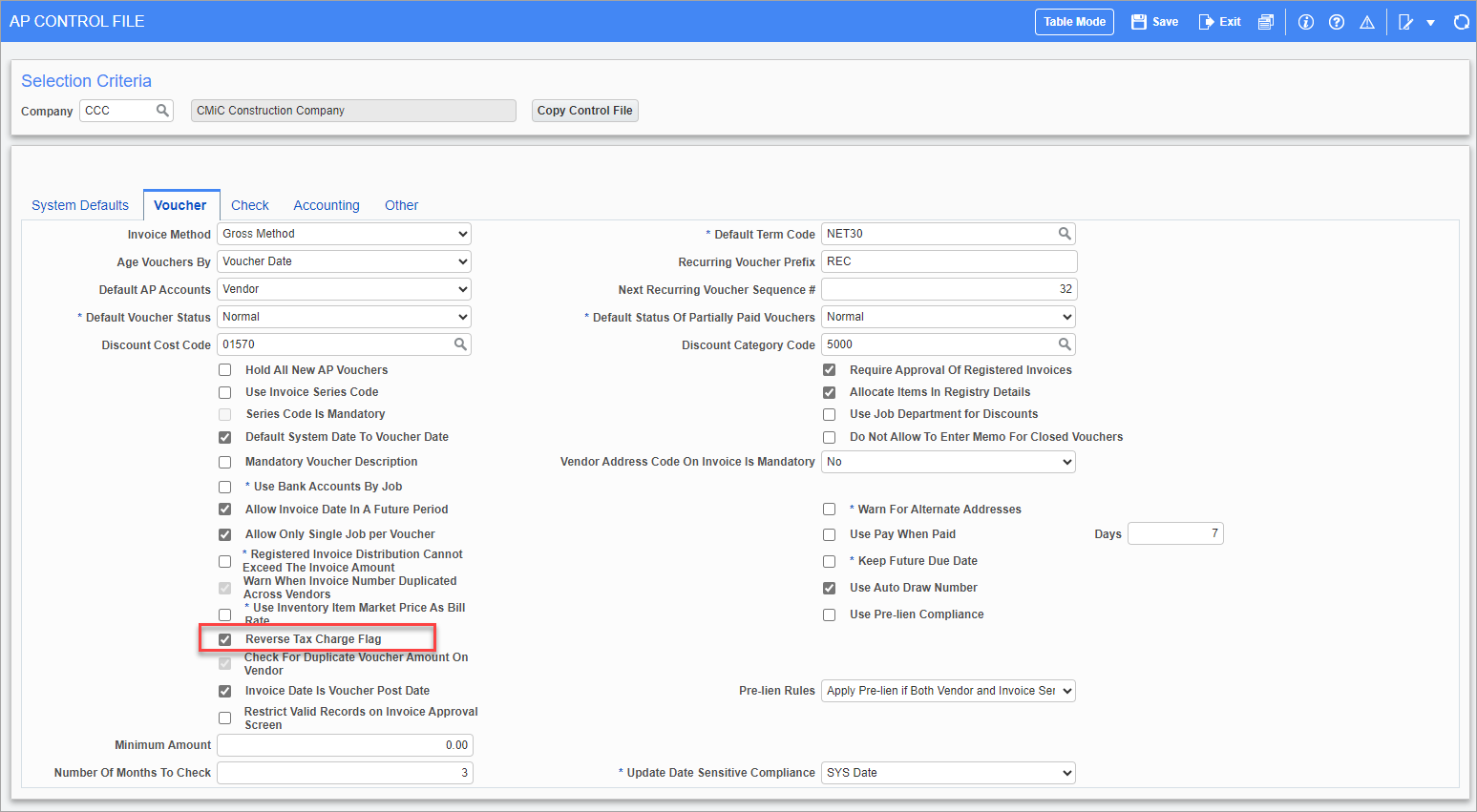Click the warning triangle icon
This screenshot has width=1477, height=812.
[x=1366, y=21]
